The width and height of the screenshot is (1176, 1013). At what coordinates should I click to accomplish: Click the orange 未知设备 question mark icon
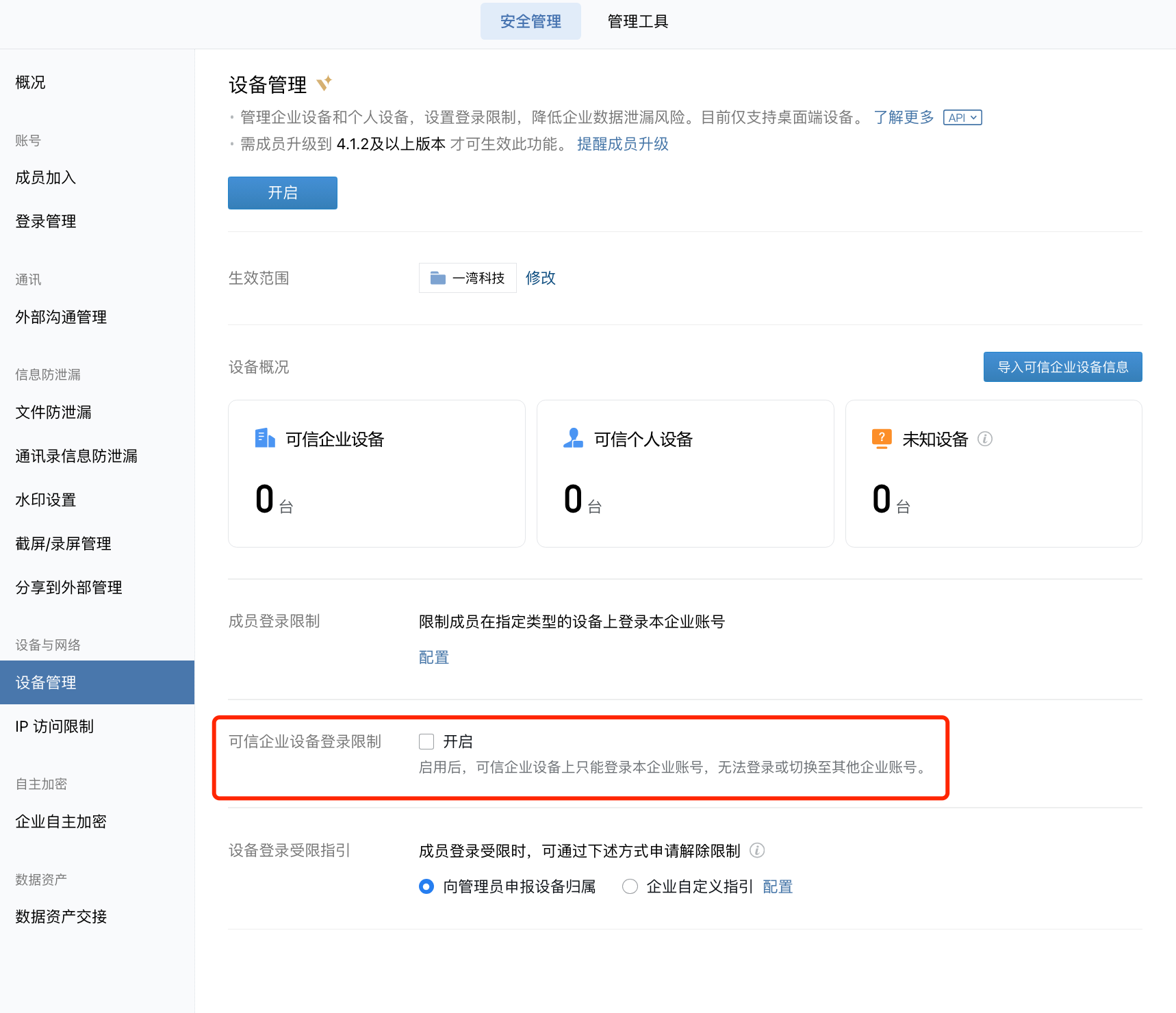pos(882,438)
